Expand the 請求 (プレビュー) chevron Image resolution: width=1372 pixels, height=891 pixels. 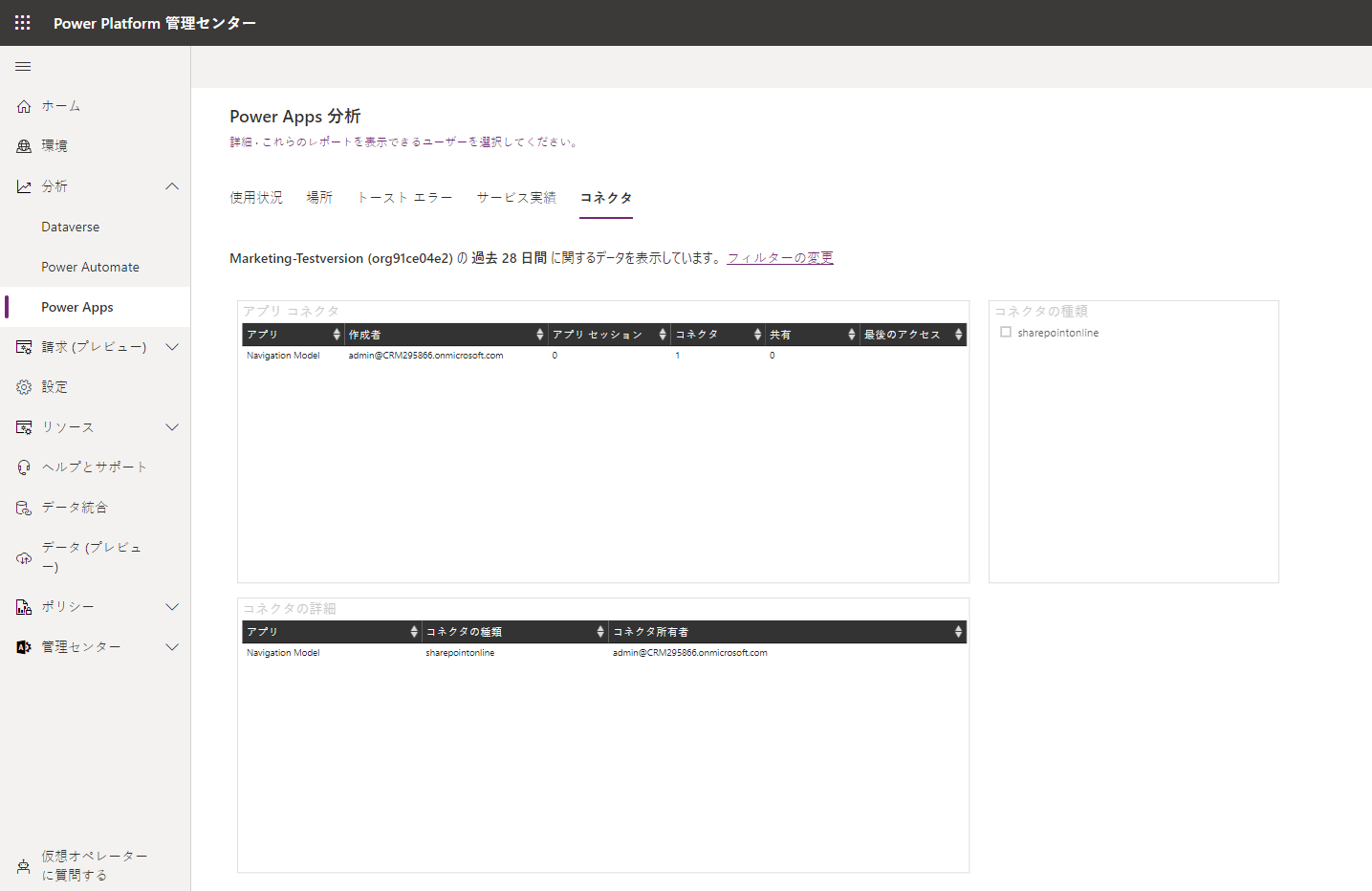pos(172,347)
